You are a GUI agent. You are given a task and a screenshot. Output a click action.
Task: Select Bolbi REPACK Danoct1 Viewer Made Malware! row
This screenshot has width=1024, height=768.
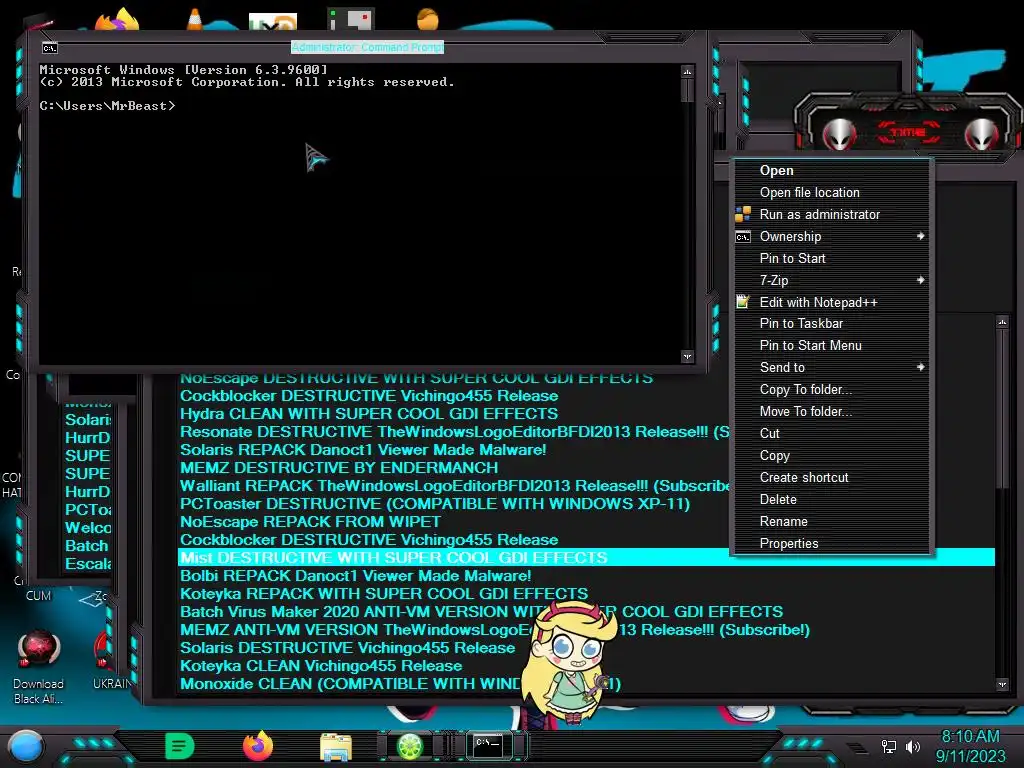(x=355, y=576)
